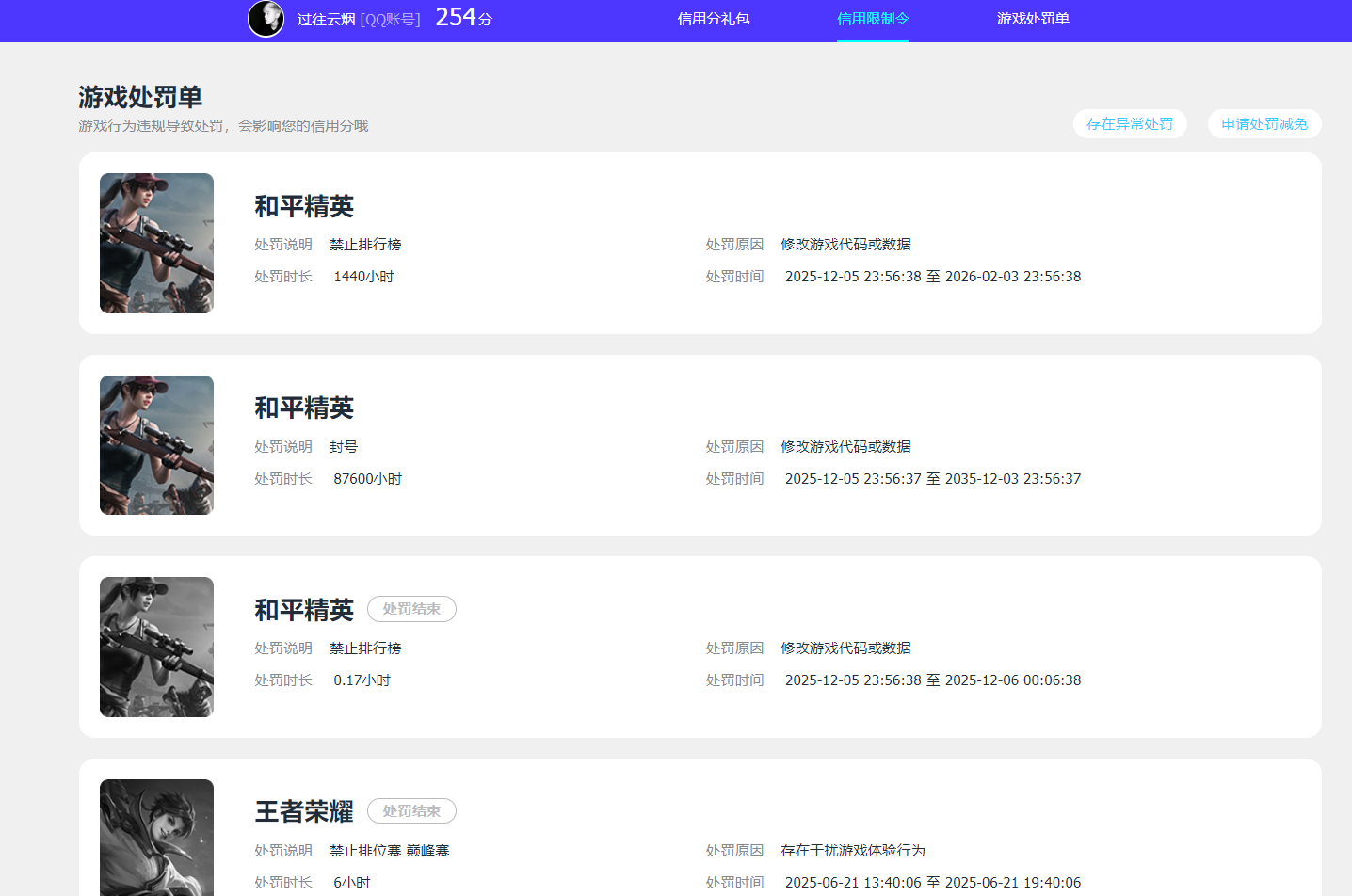Click the 和平精英 thumbnail on second punishment card
The height and width of the screenshot is (896, 1352).
[156, 445]
